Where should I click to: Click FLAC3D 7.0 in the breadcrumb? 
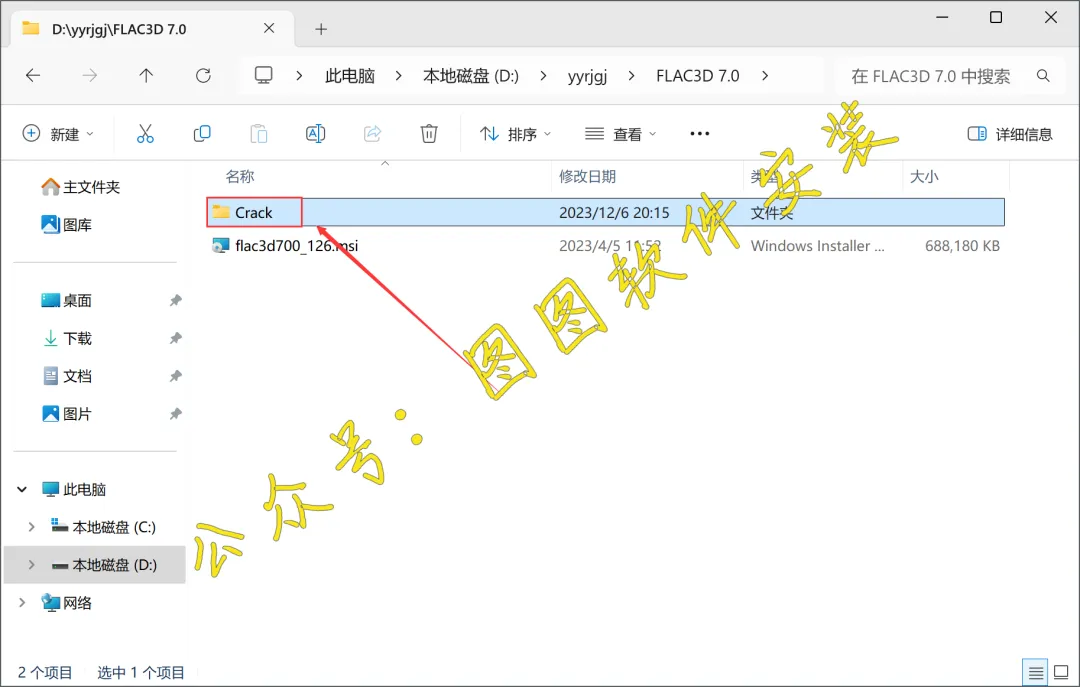pos(698,76)
